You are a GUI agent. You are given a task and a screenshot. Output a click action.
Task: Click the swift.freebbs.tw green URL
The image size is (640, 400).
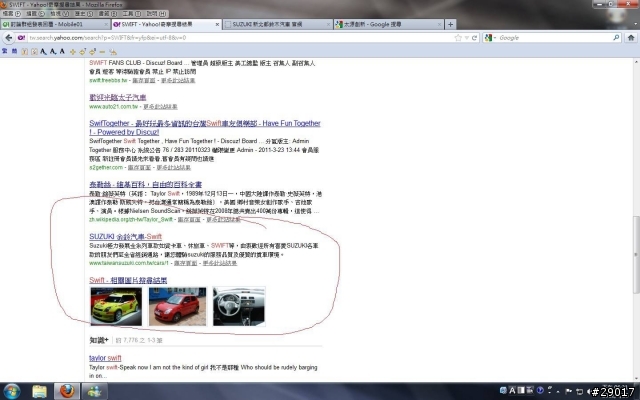pyautogui.click(x=108, y=80)
